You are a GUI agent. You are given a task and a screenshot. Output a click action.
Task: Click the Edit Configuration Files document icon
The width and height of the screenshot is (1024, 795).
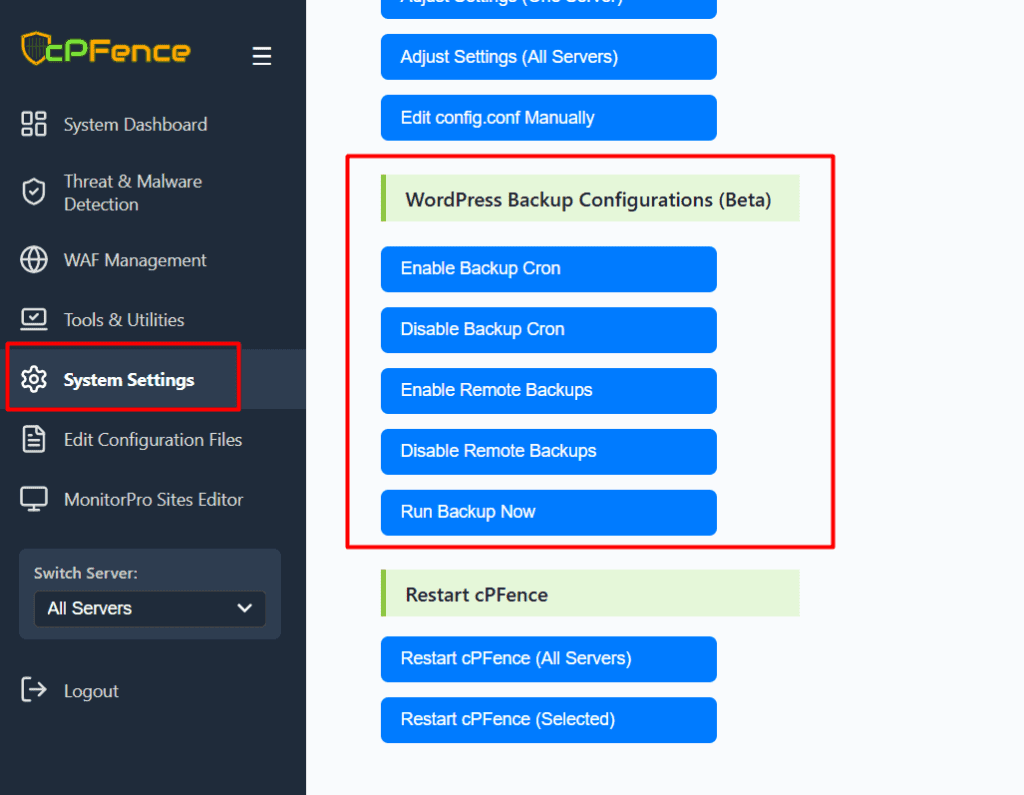34,440
